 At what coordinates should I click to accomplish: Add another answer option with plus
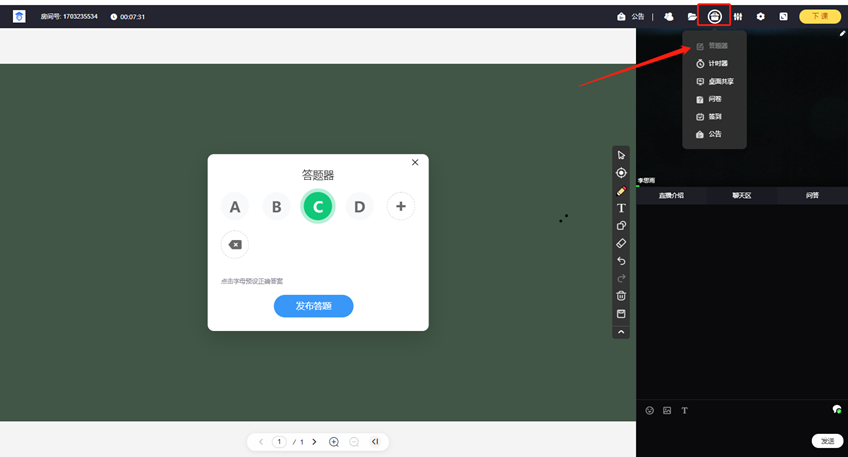point(400,207)
